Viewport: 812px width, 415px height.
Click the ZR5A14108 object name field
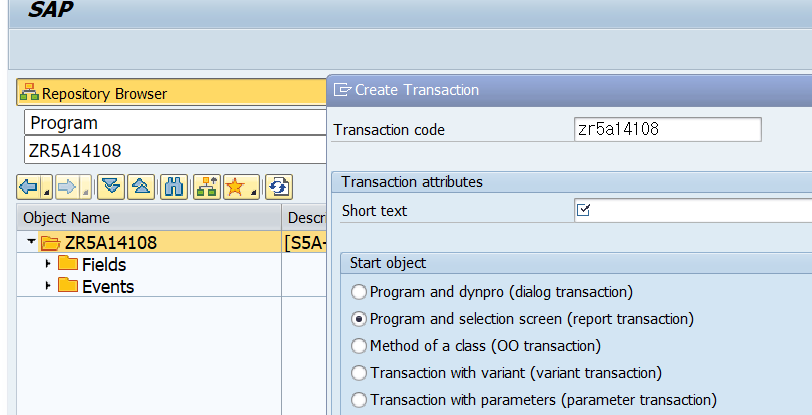point(175,150)
